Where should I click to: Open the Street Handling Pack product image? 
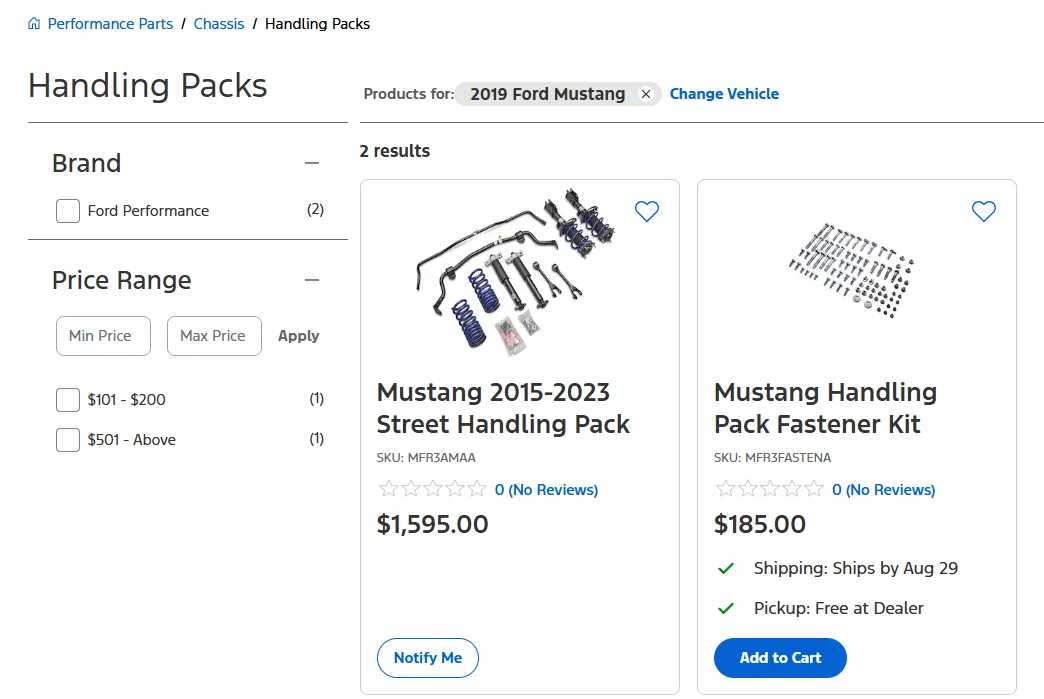(x=515, y=271)
